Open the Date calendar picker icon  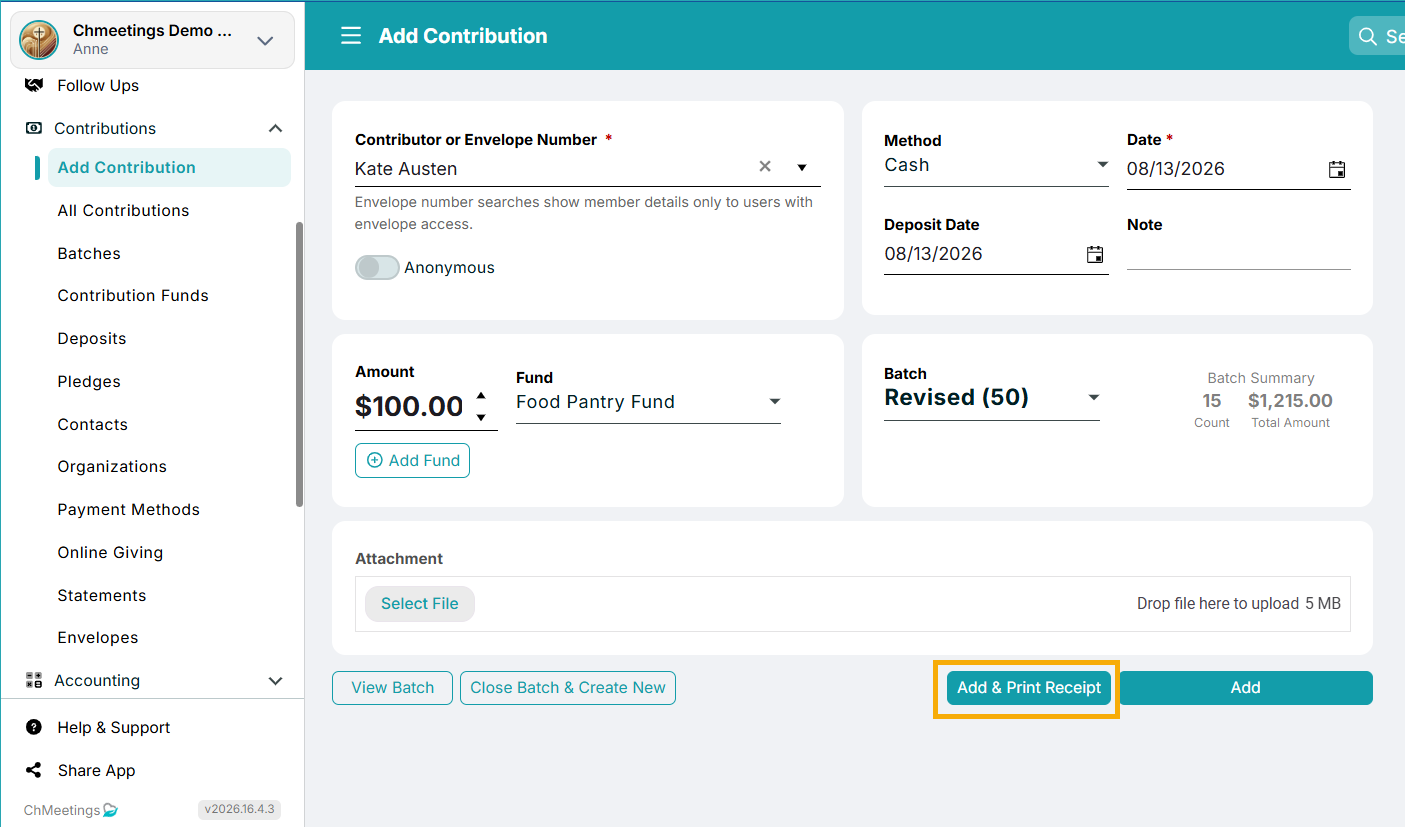click(x=1337, y=169)
